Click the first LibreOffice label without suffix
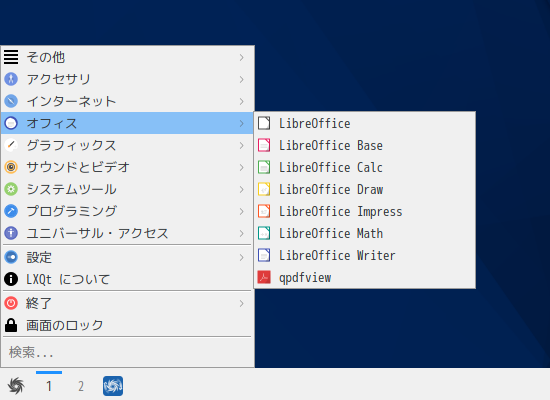The height and width of the screenshot is (400, 550). [x=315, y=123]
